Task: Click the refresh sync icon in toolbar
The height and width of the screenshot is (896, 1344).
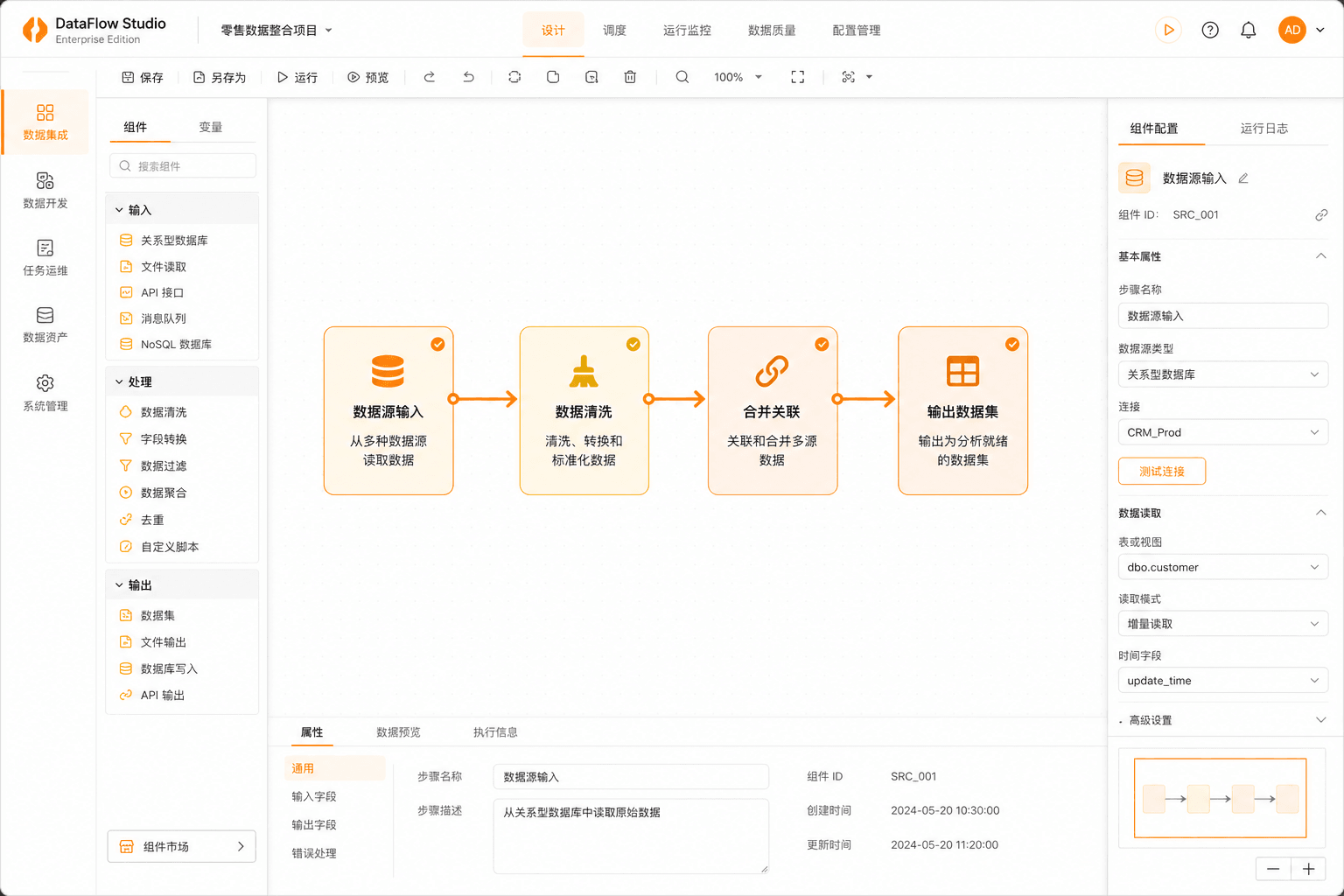Action: tap(514, 77)
